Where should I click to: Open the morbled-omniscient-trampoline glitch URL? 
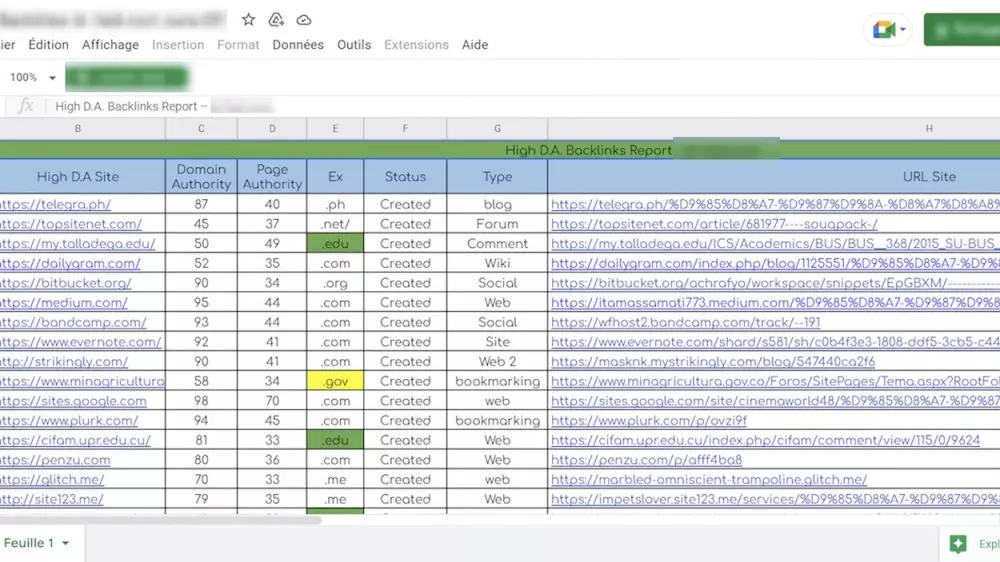point(709,479)
